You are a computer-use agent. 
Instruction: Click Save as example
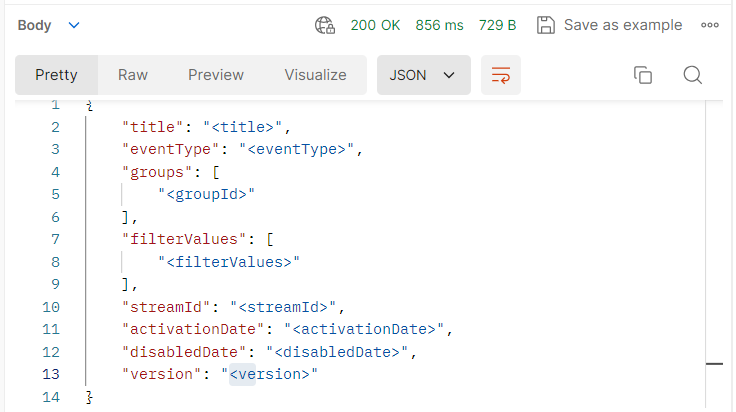coord(610,25)
